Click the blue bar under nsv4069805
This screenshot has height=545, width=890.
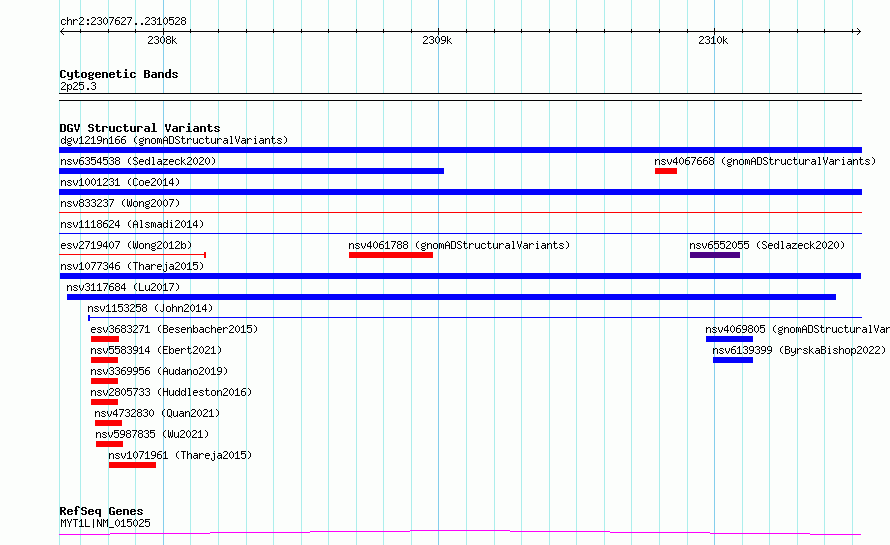coord(729,339)
